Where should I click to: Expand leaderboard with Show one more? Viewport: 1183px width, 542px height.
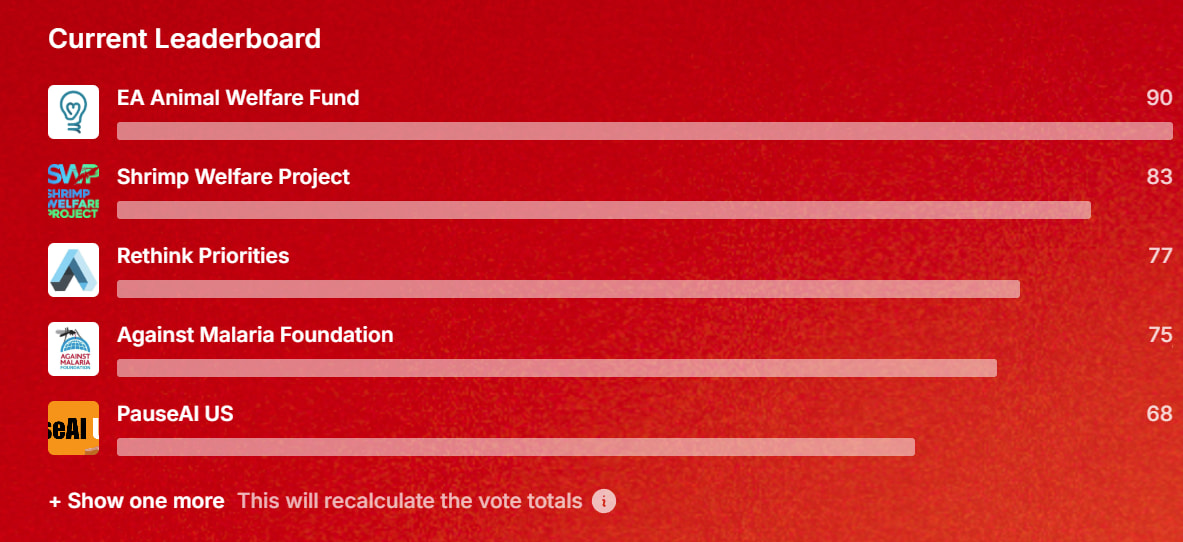[137, 501]
